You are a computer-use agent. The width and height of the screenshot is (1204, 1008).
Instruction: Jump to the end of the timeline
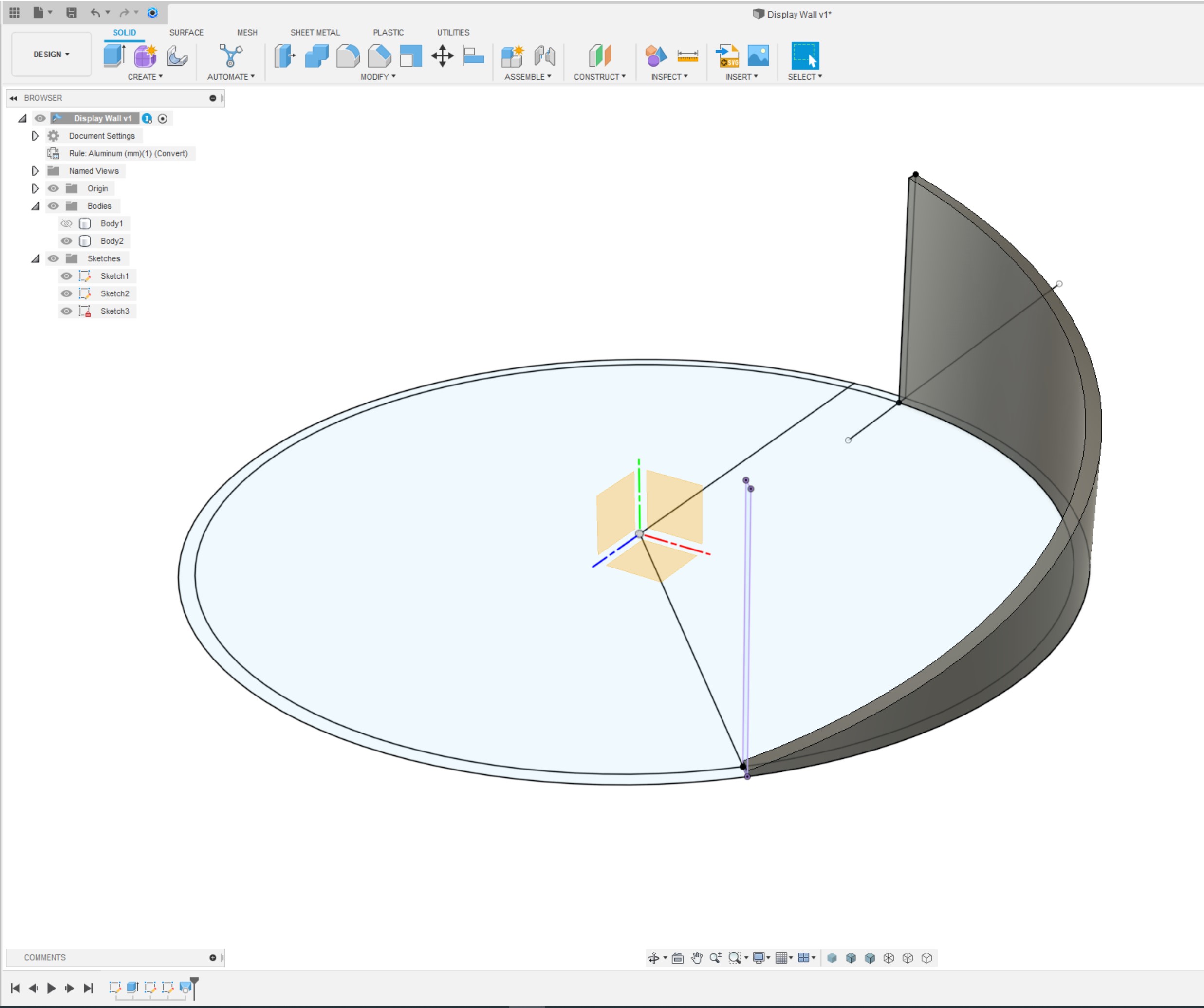(88, 988)
